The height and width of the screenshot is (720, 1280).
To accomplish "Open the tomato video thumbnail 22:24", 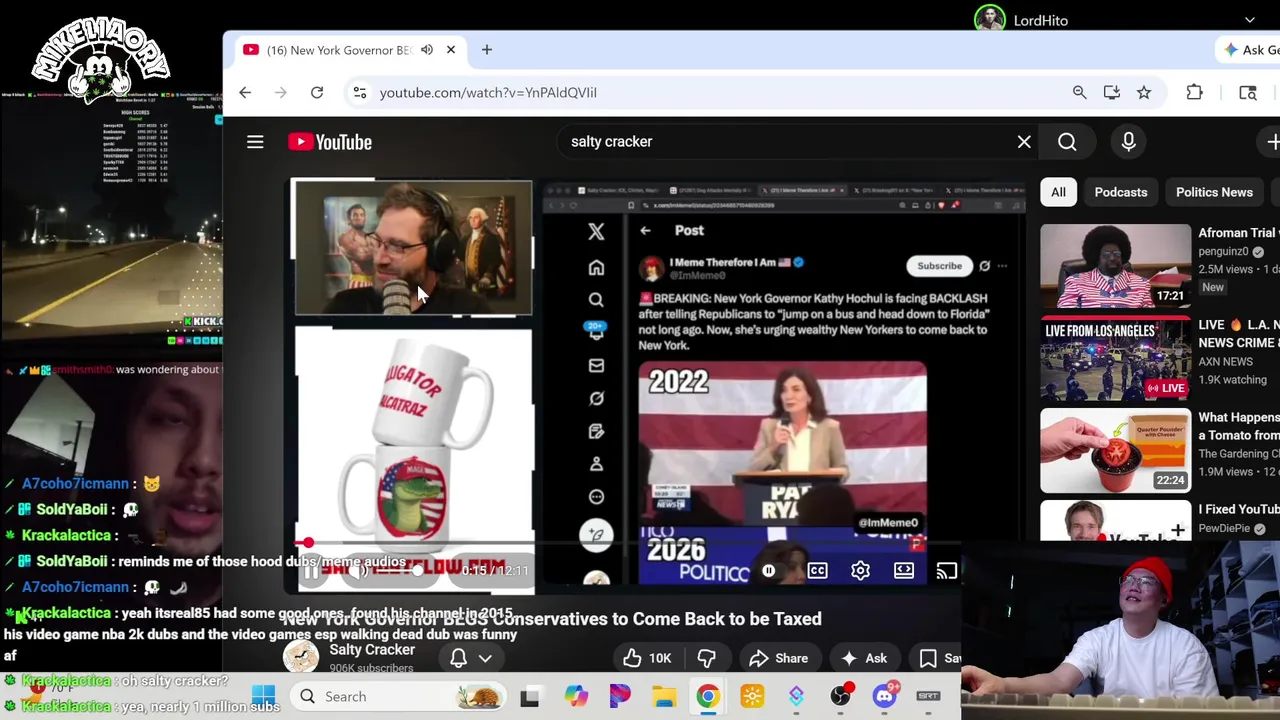I will tap(1115, 451).
